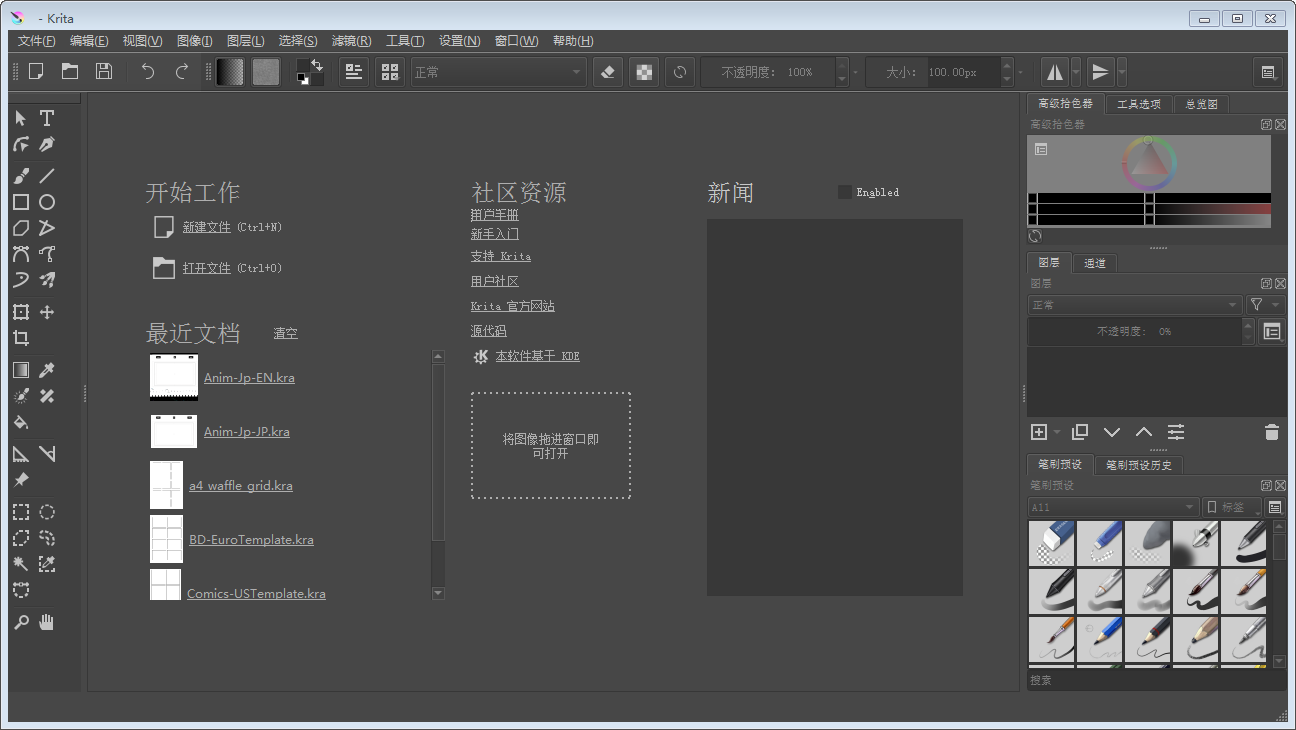Expand the horizontal mirror options arrow
The image size is (1296, 730).
(1075, 71)
